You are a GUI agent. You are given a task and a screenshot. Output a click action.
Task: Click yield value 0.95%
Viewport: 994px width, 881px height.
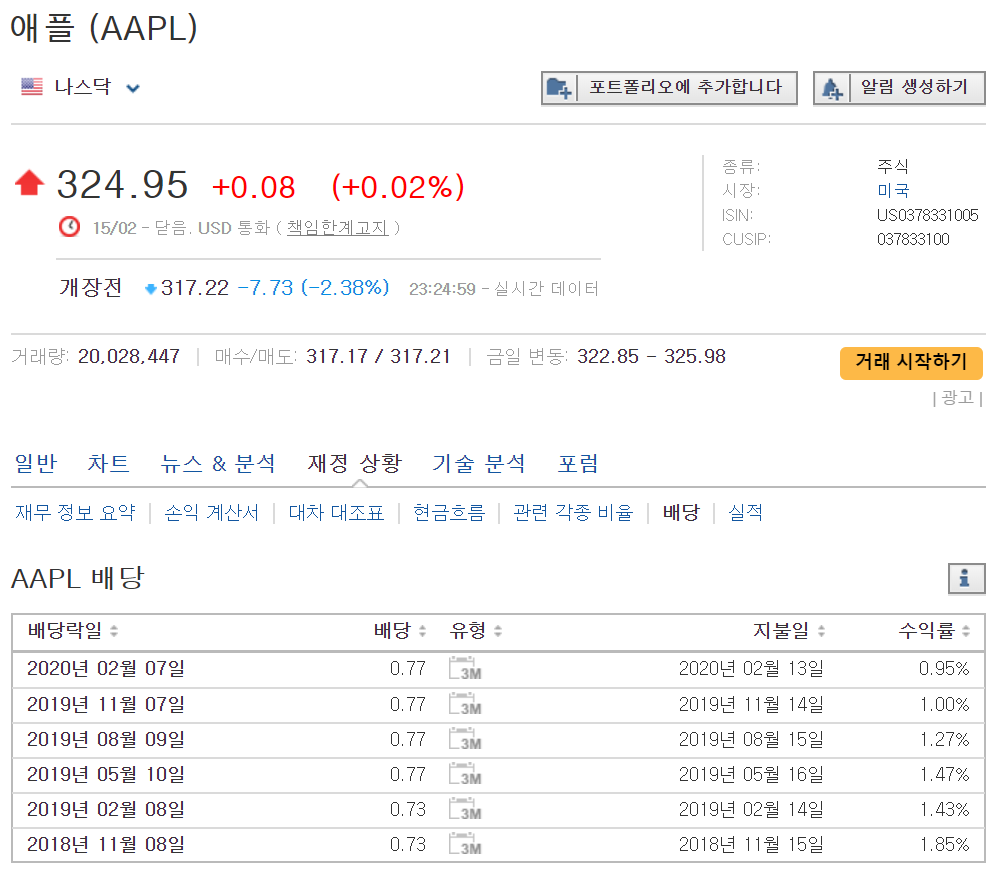(x=944, y=669)
